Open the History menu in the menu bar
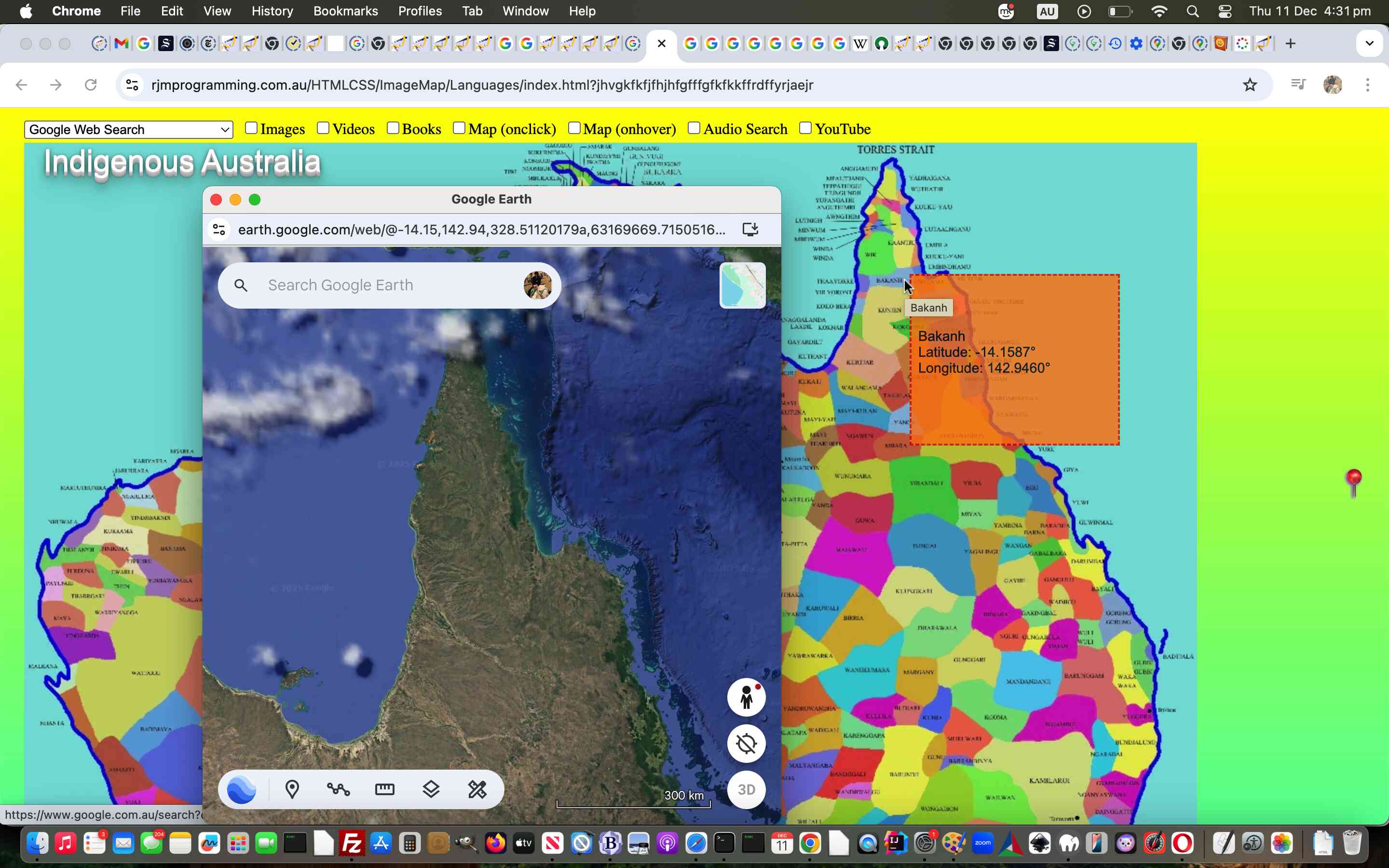This screenshot has height=868, width=1389. click(272, 11)
